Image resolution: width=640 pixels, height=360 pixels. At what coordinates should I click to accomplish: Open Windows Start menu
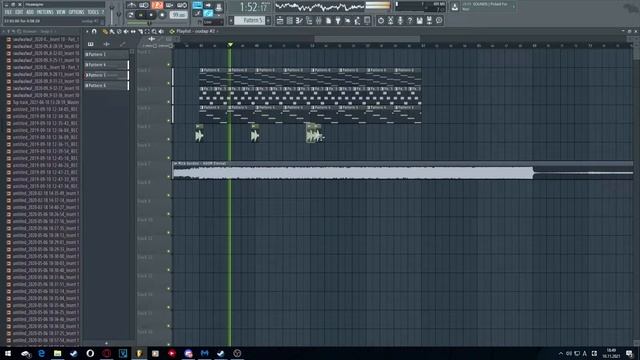tap(8, 353)
